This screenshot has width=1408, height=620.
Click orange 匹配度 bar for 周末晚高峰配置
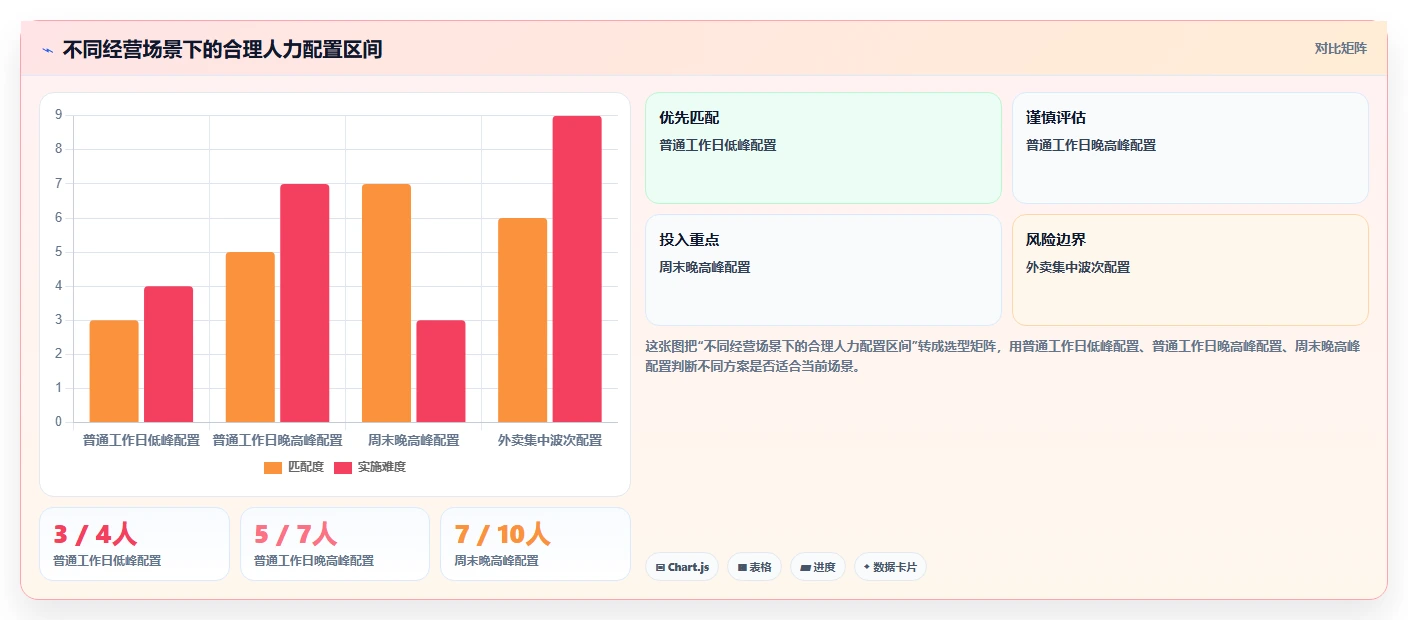tap(386, 303)
